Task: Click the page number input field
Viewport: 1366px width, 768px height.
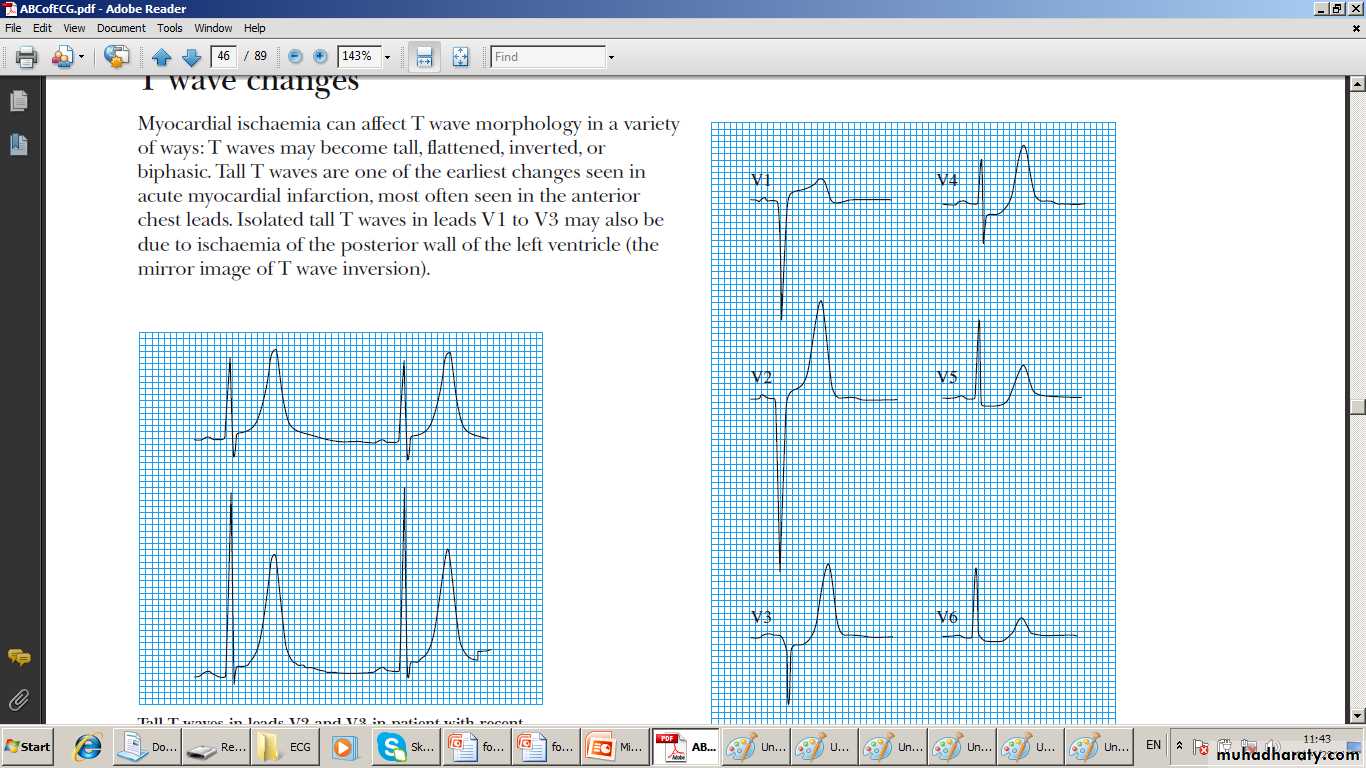Action: [224, 57]
